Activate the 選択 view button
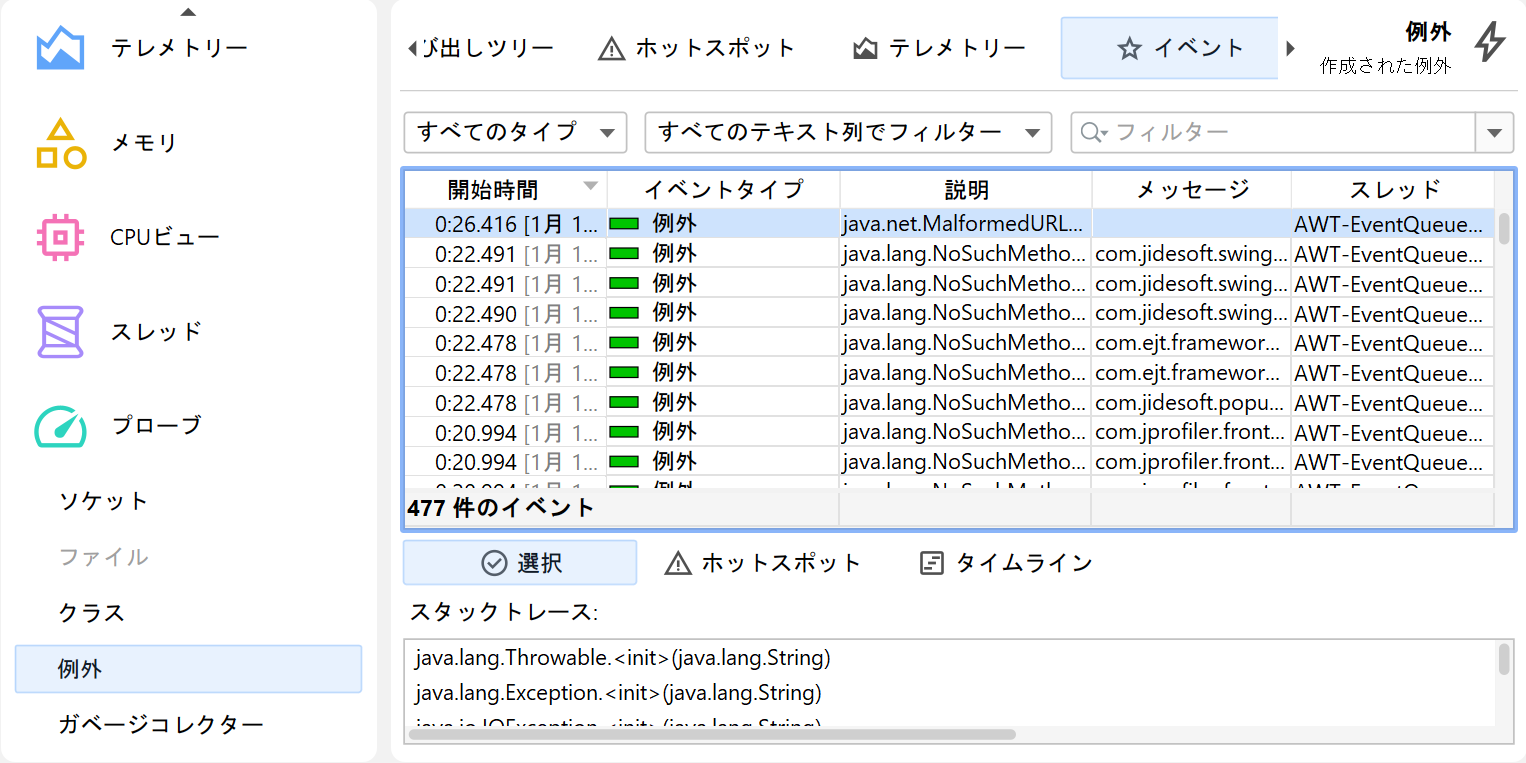 click(520, 563)
